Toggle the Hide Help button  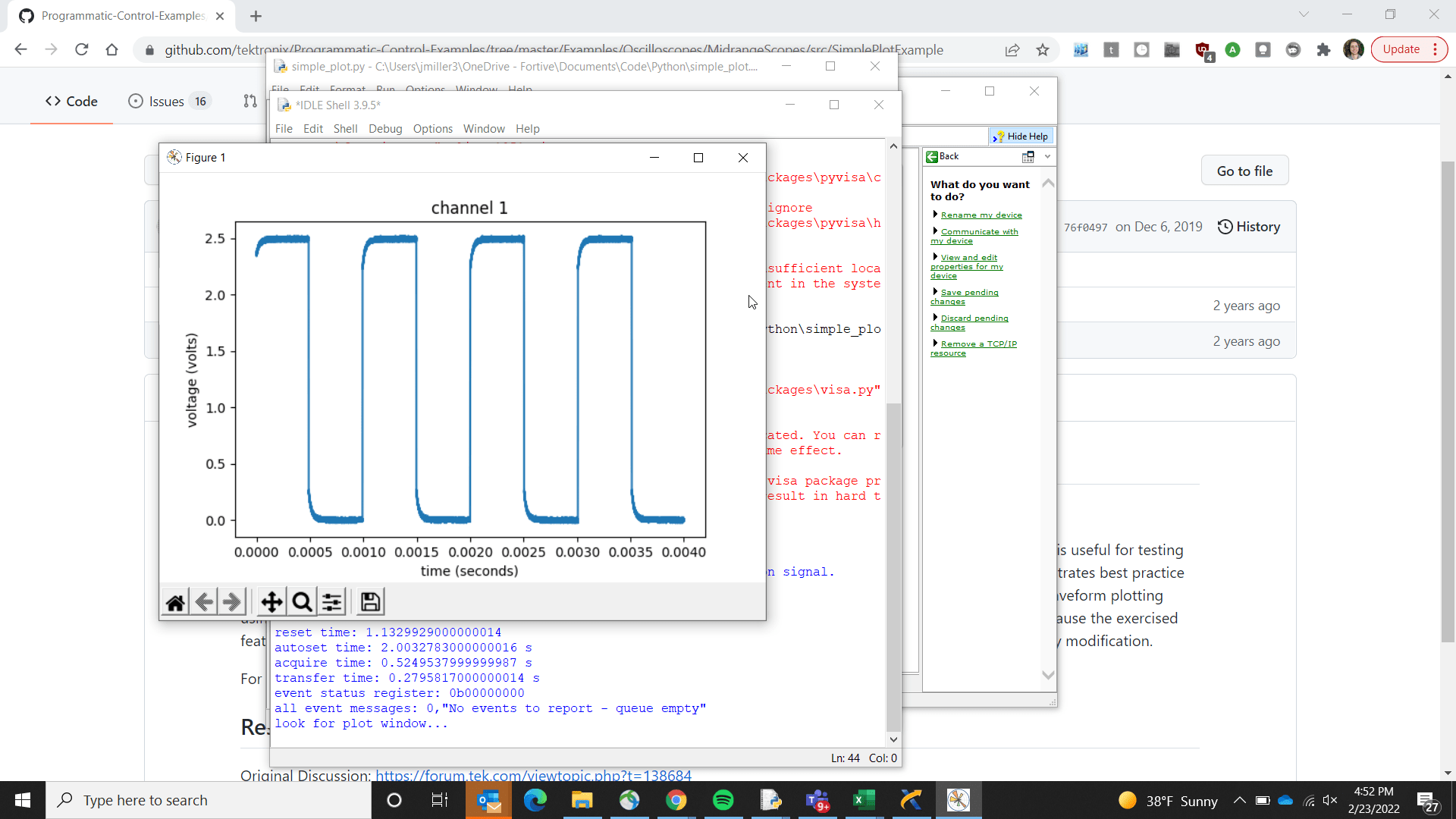[1021, 136]
